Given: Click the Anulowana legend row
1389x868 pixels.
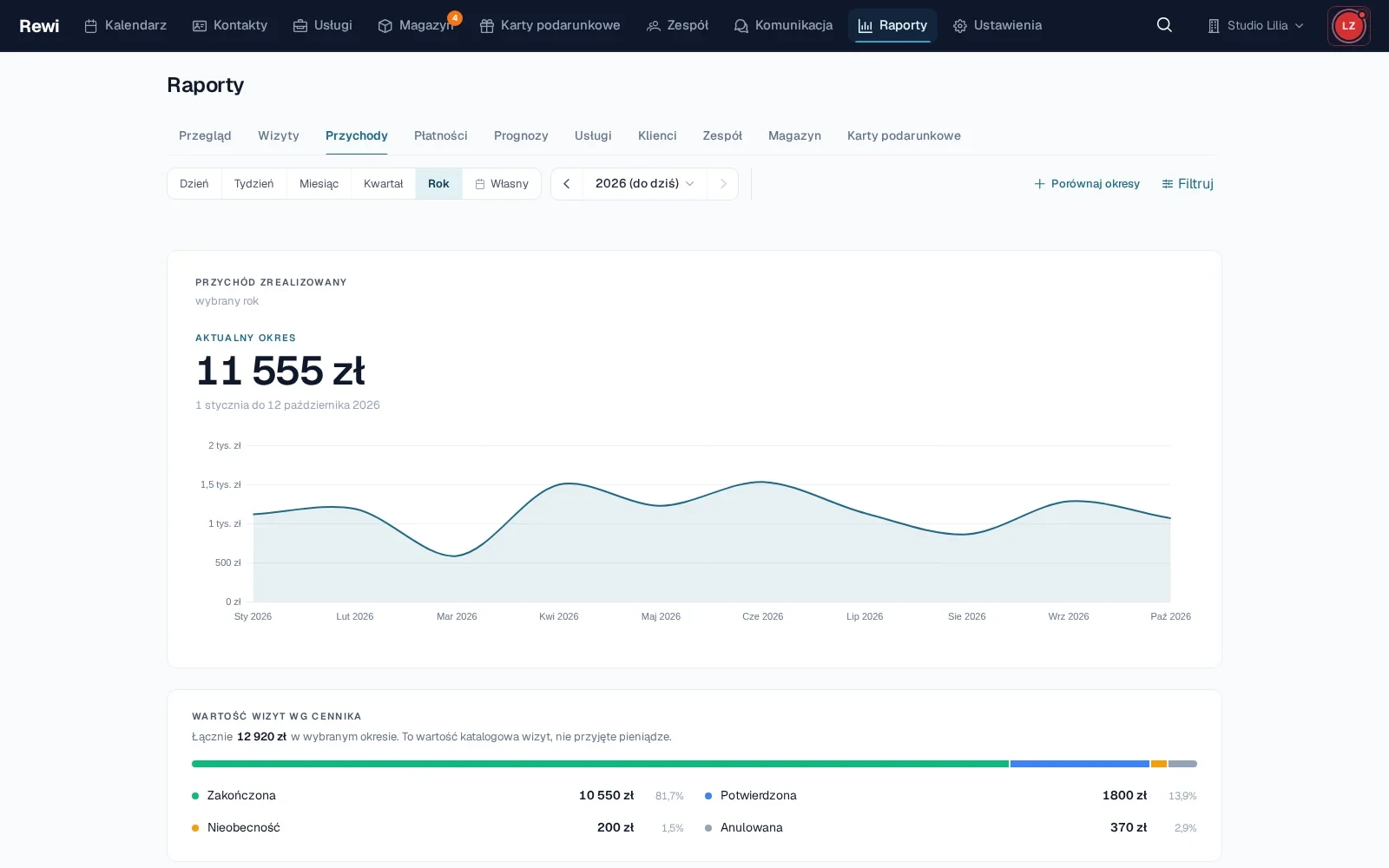Looking at the screenshot, I should (951, 827).
